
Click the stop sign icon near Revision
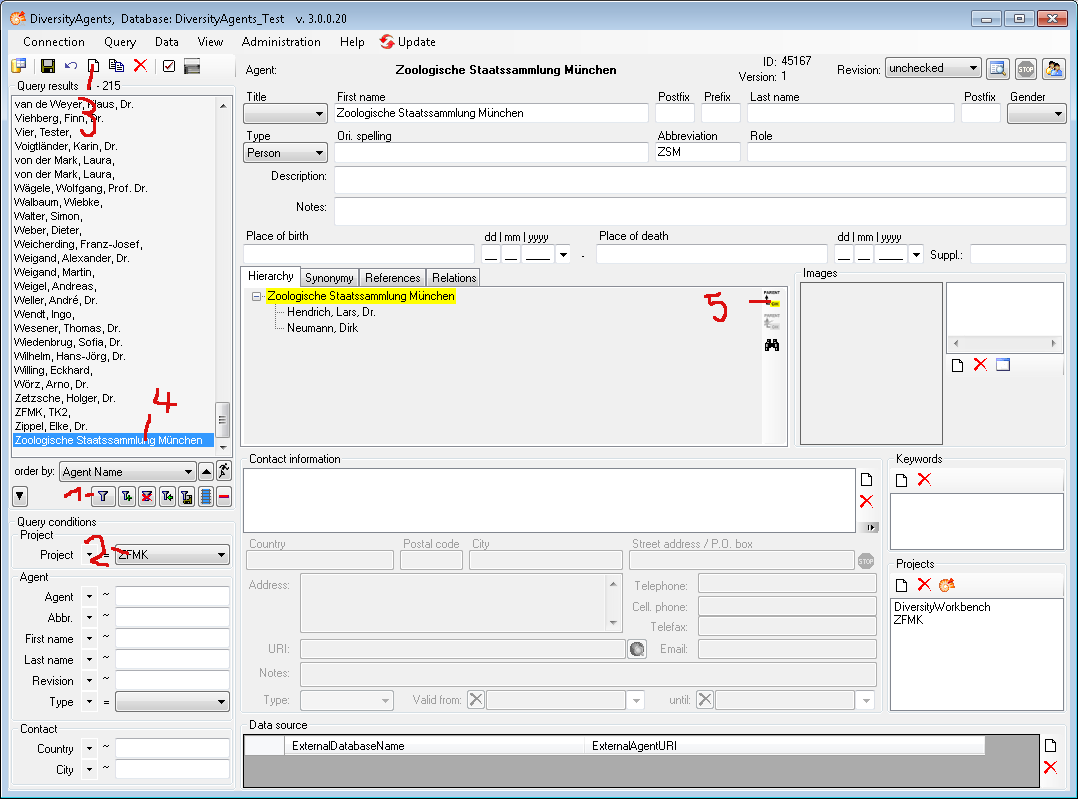1025,69
